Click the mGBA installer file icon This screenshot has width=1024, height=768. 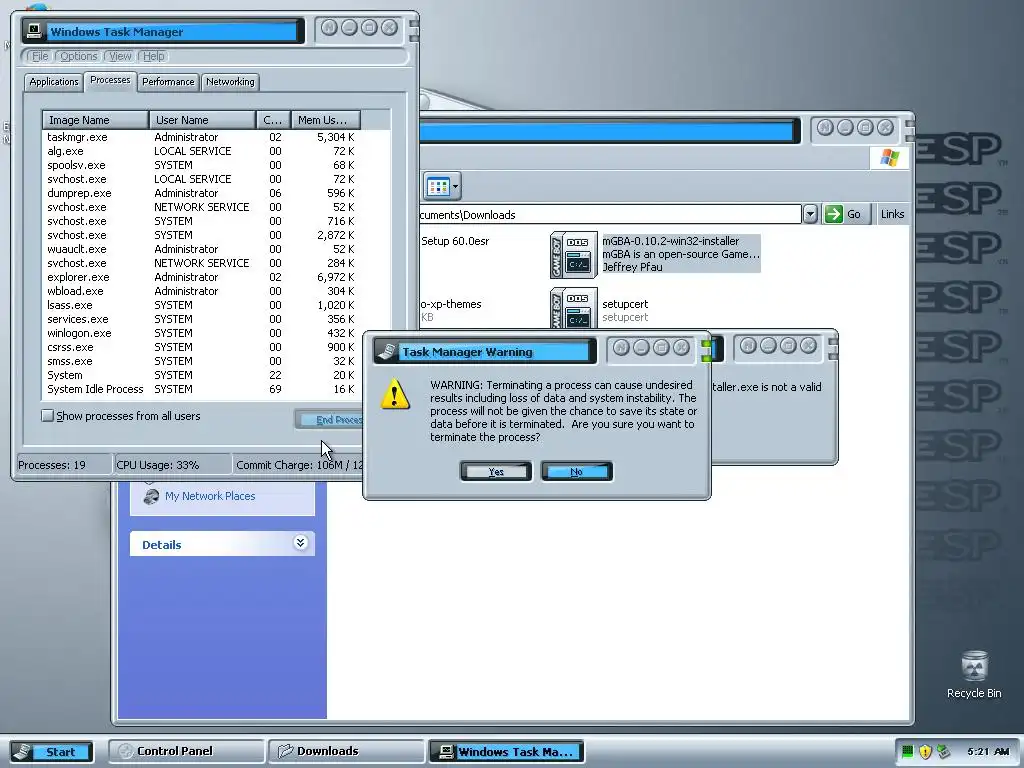point(573,255)
